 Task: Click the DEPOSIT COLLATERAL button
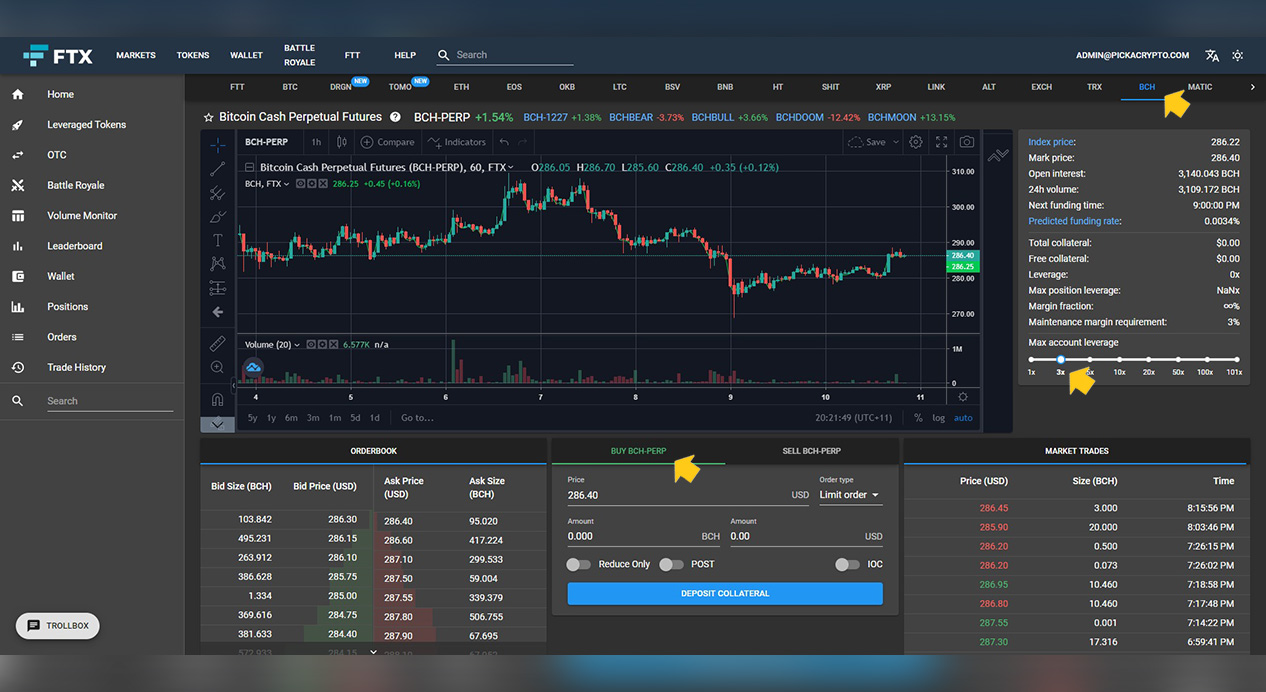click(x=724, y=593)
